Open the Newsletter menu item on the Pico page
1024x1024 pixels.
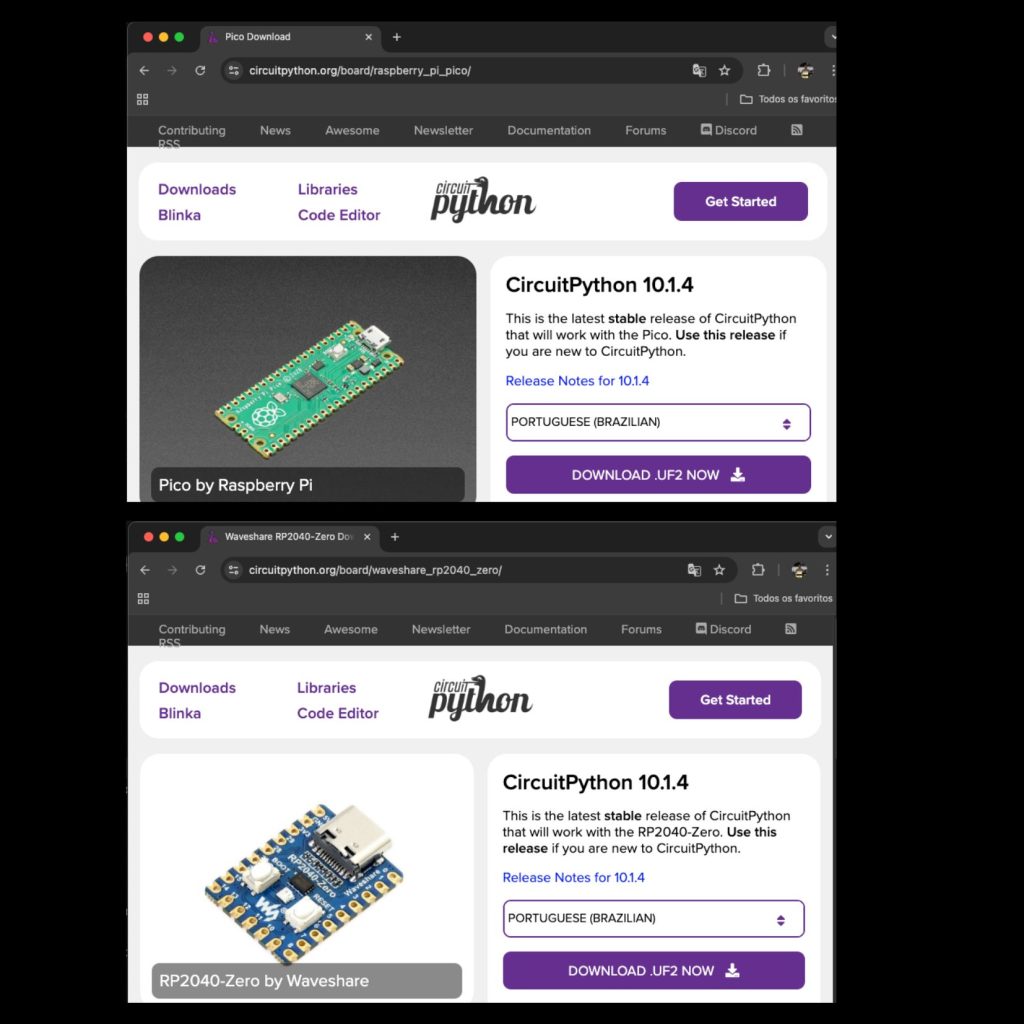click(x=443, y=130)
